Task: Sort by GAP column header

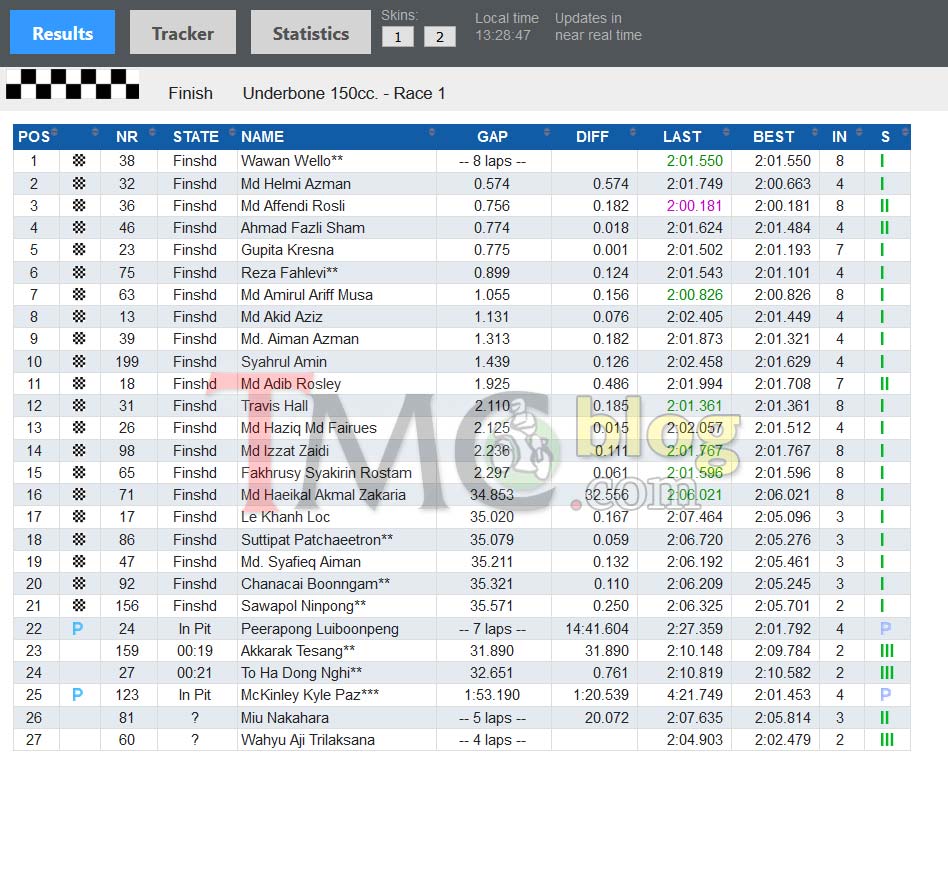Action: point(492,137)
